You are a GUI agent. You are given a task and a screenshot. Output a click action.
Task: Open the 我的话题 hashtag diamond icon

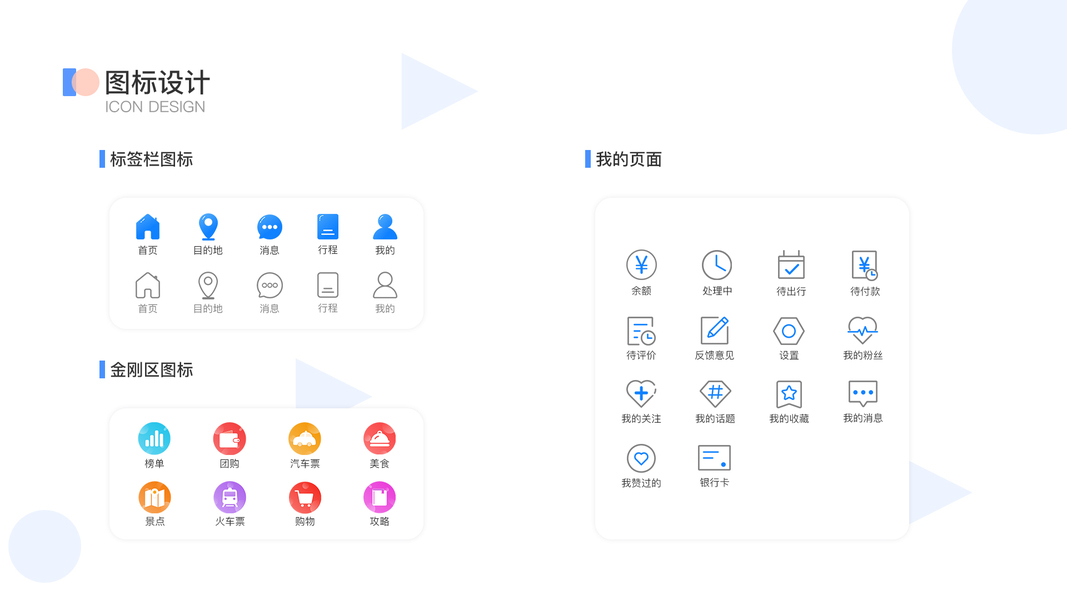point(715,393)
